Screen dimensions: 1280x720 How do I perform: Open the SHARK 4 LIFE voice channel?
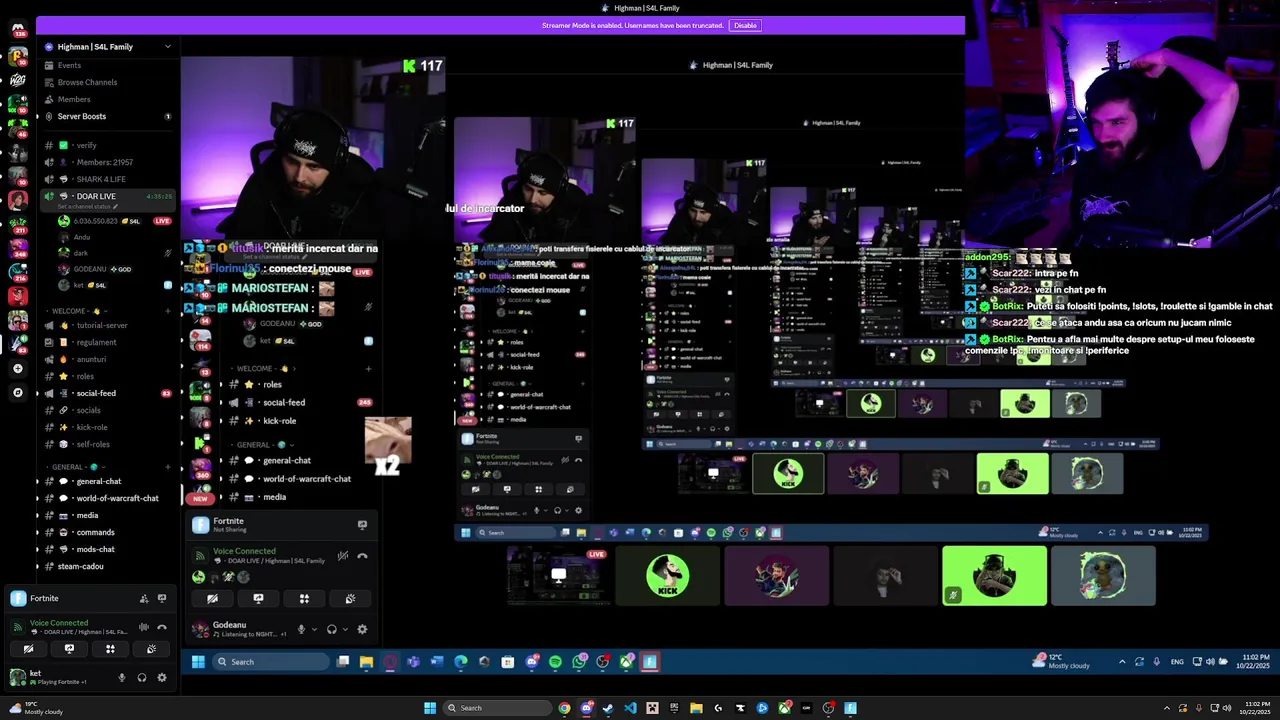[x=108, y=179]
